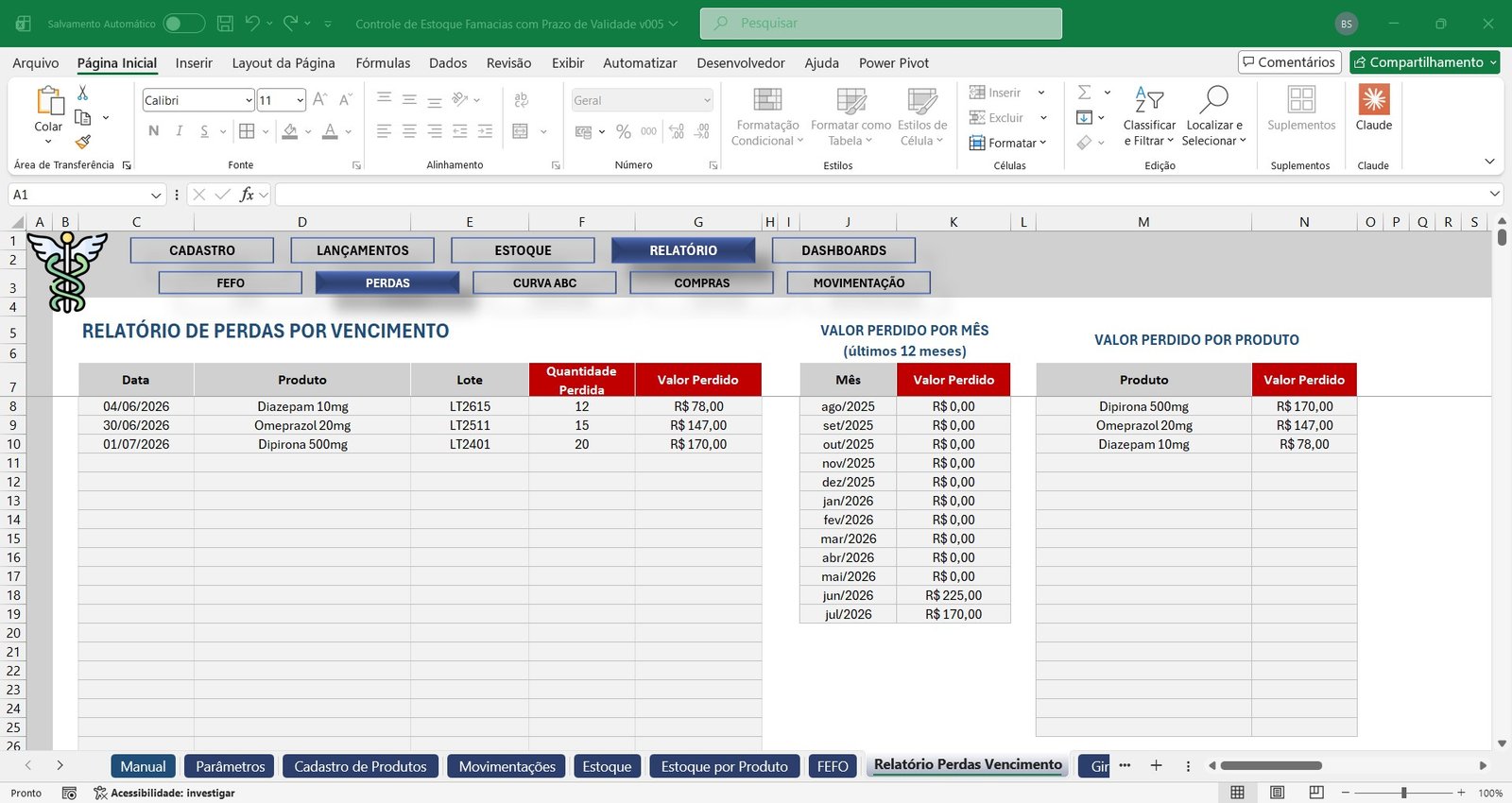Click the COMPRAS report button
This screenshot has height=803, width=1512.
pos(702,282)
